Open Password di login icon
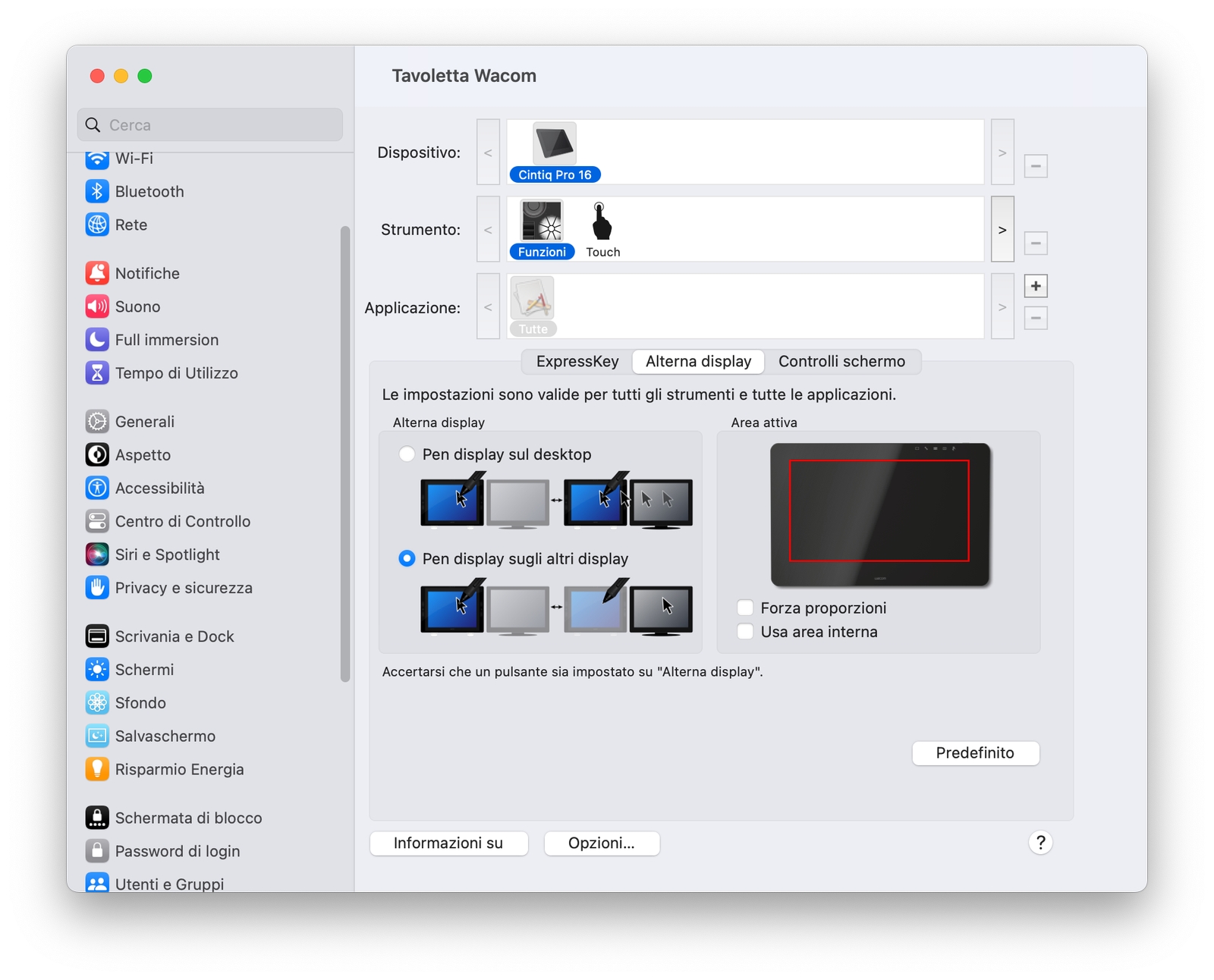 click(97, 851)
